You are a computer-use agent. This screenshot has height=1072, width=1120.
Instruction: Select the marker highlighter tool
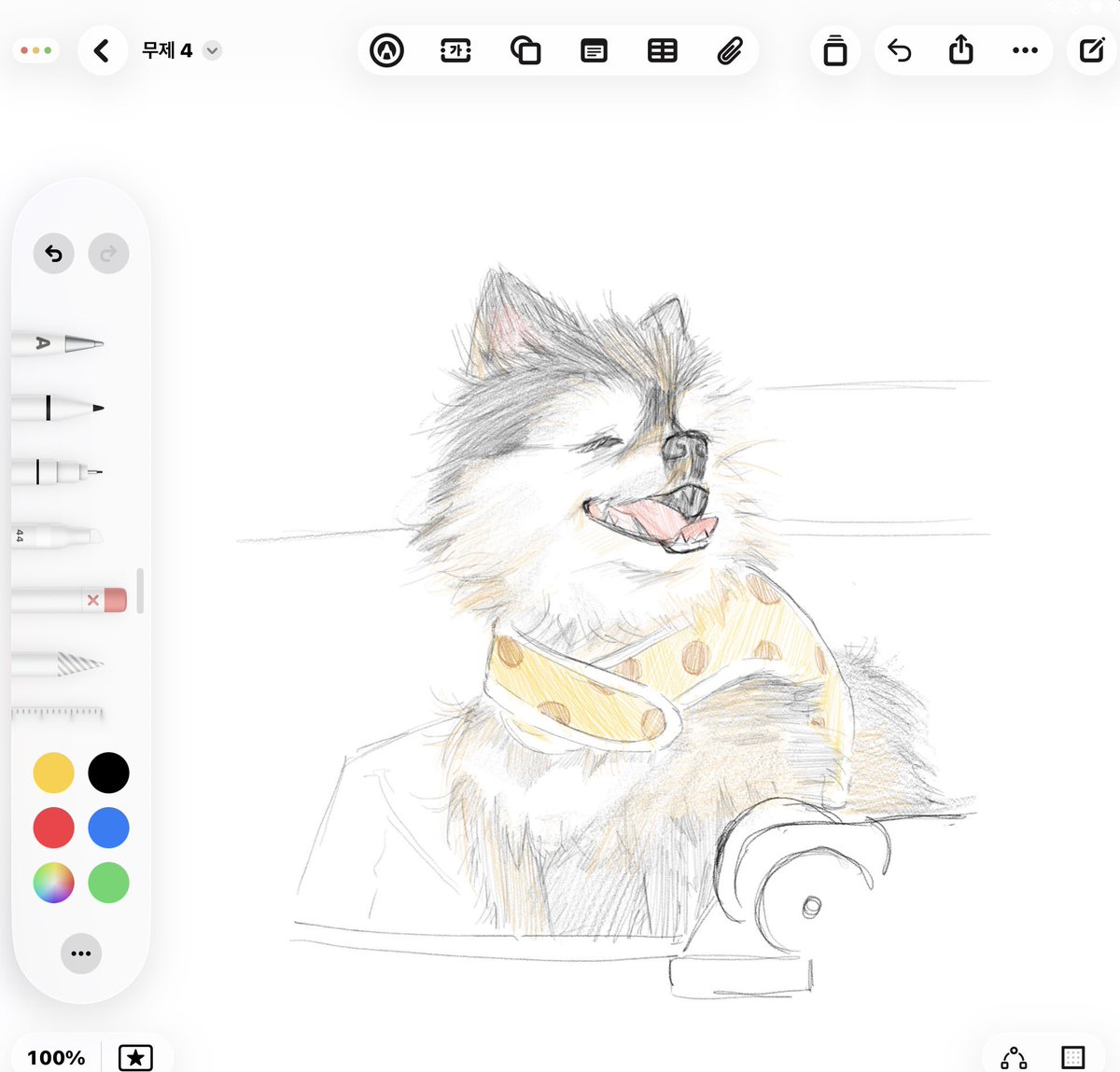[x=58, y=536]
